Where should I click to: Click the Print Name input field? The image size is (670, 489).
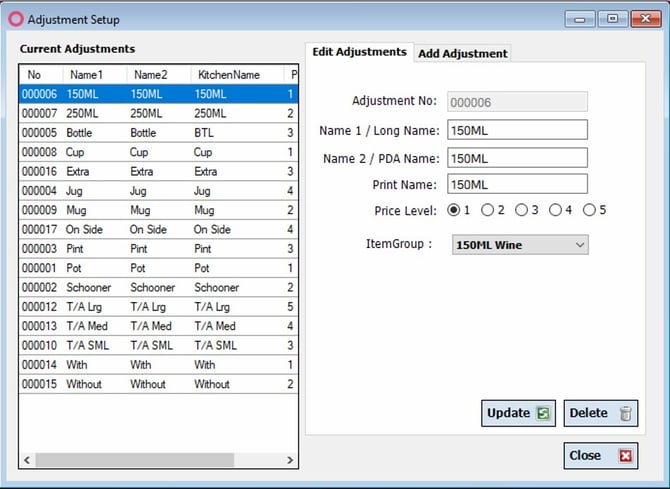point(517,184)
